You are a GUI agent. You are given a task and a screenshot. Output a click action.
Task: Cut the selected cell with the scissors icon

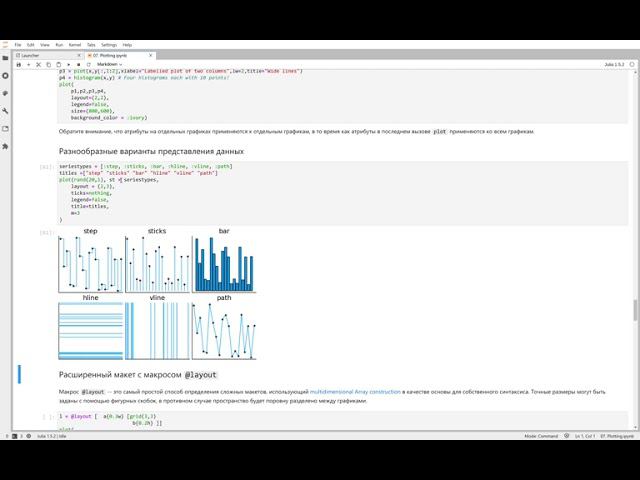coord(38,64)
